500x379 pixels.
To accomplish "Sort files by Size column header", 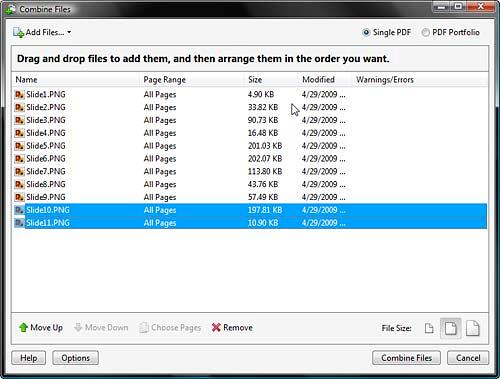I will pos(255,80).
